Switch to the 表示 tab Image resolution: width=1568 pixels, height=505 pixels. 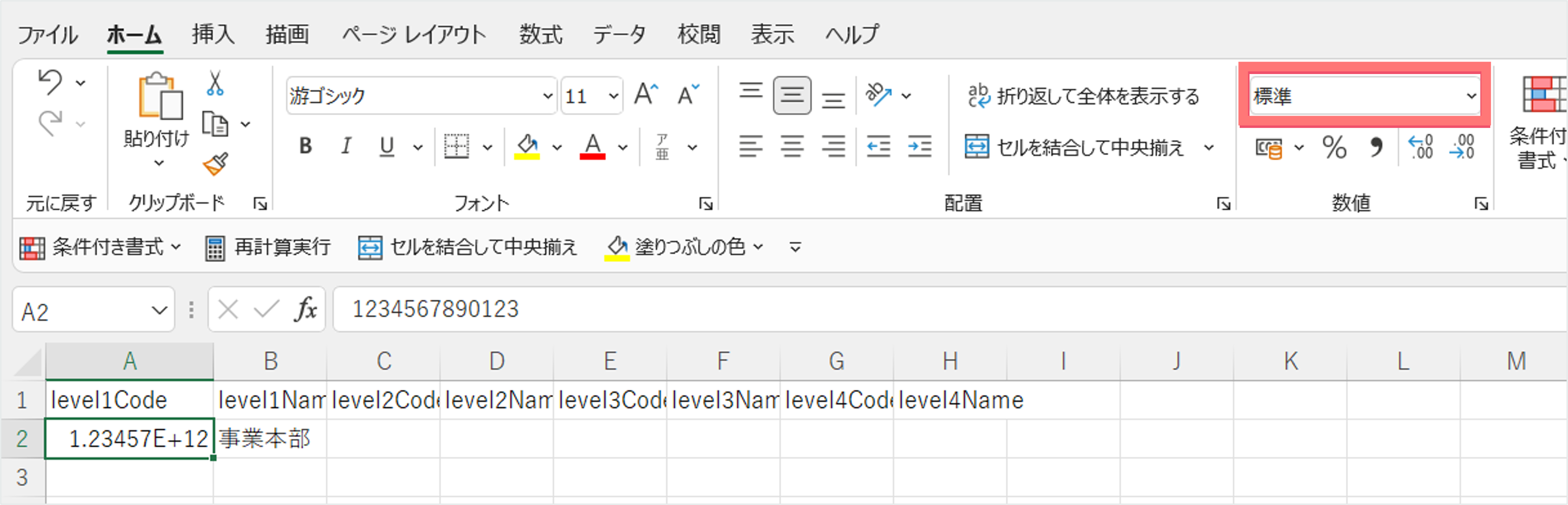(772, 34)
